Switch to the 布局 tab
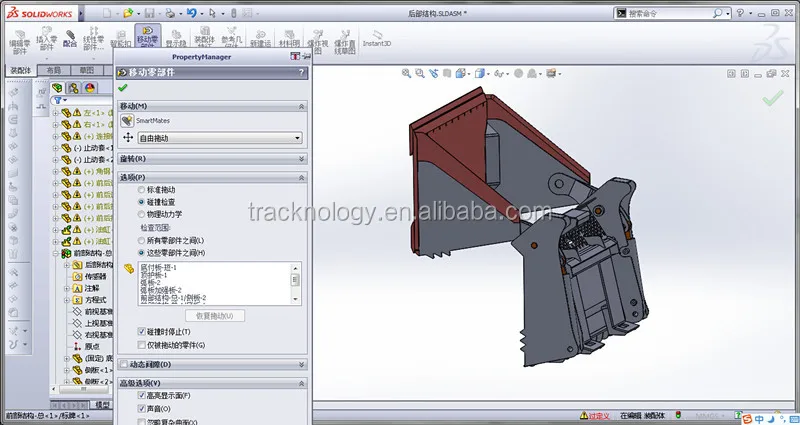The height and width of the screenshot is (425, 800). click(x=54, y=70)
